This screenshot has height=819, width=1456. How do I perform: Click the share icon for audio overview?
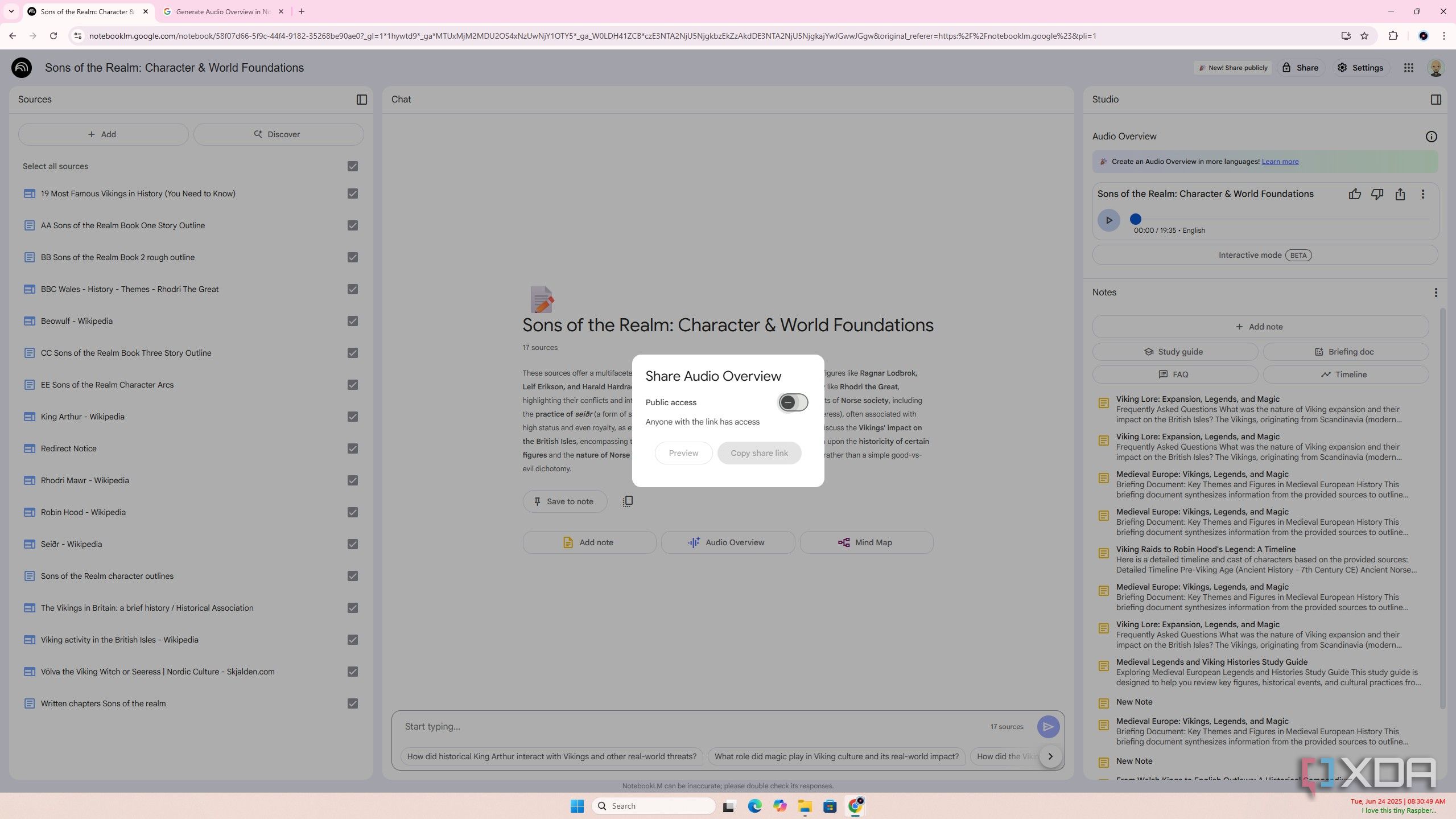pos(1400,194)
